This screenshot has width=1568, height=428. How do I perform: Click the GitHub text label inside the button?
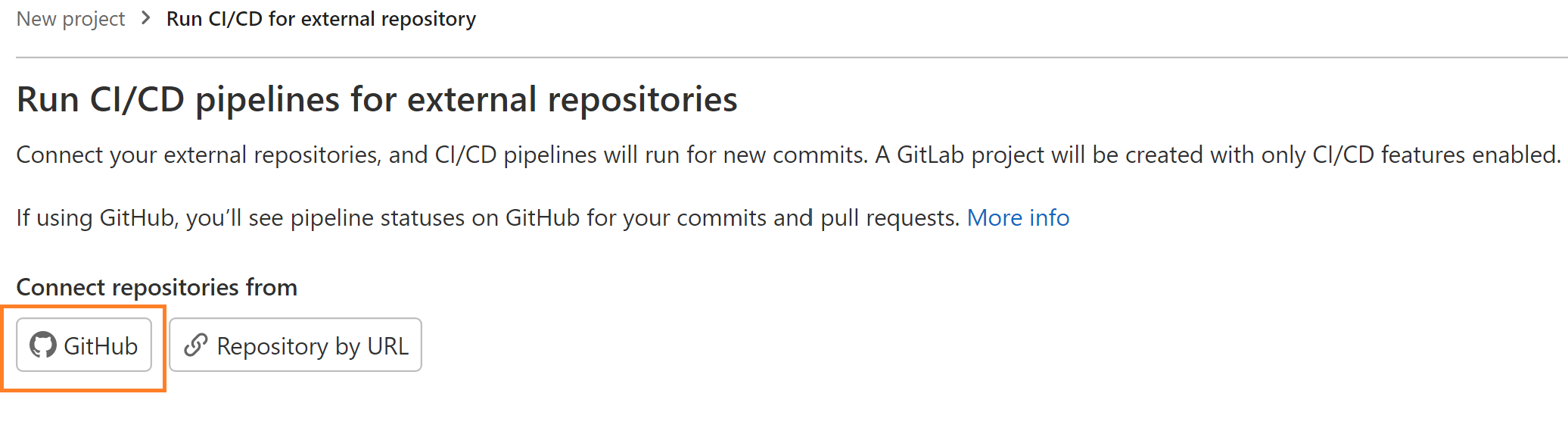pyautogui.click(x=101, y=346)
